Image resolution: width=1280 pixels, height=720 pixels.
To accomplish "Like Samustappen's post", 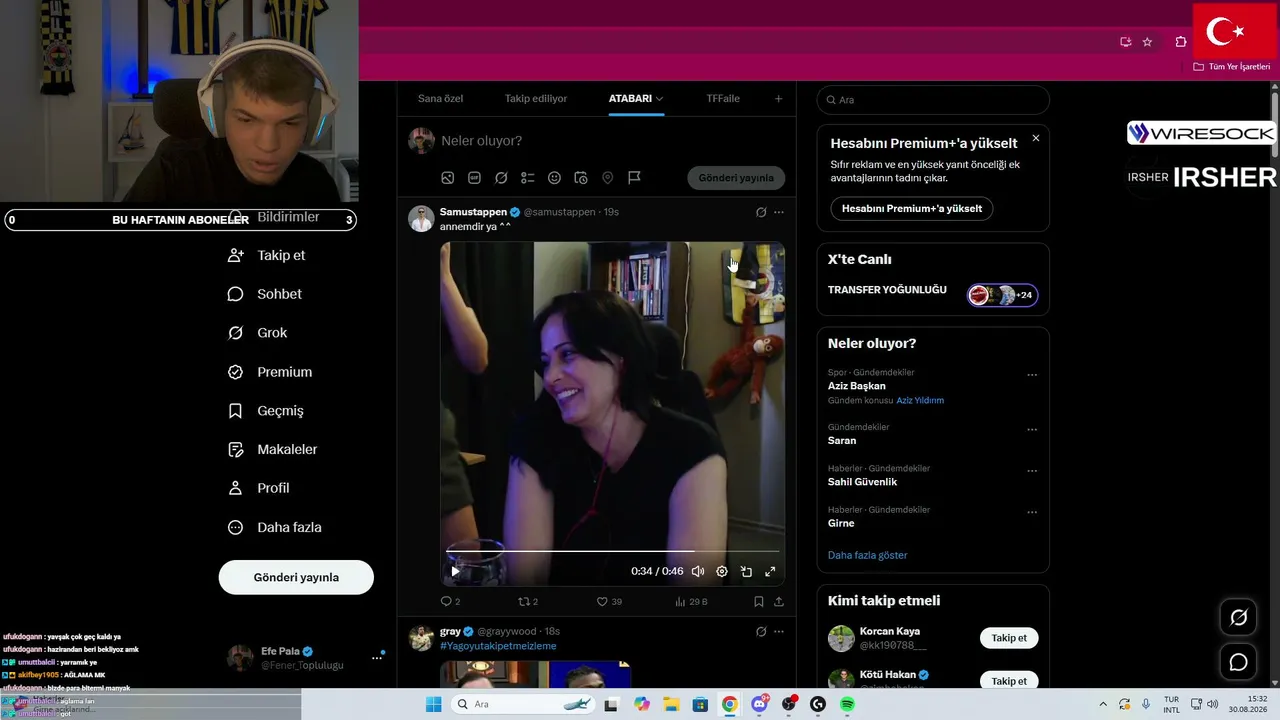I will coord(609,602).
